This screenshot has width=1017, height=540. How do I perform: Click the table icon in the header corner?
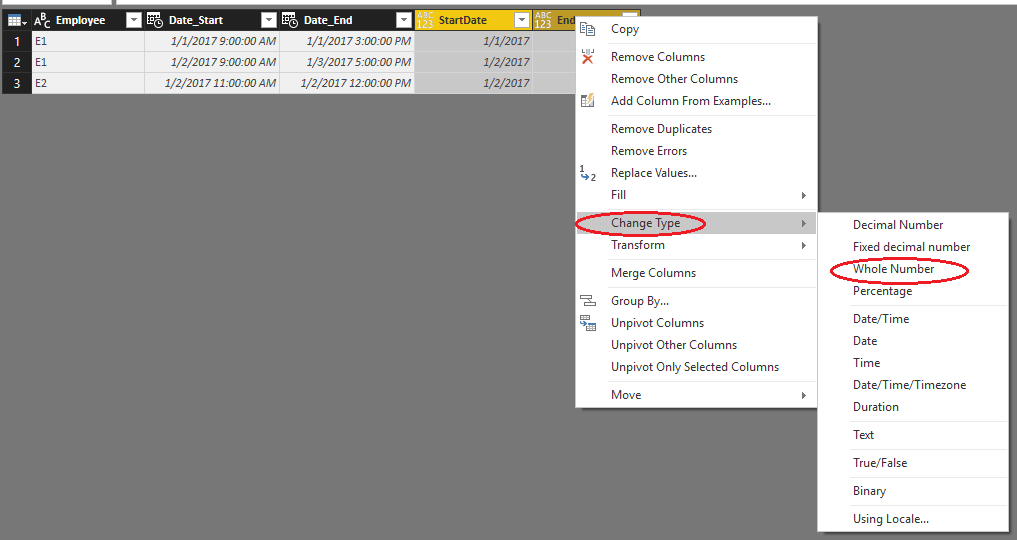pos(16,21)
